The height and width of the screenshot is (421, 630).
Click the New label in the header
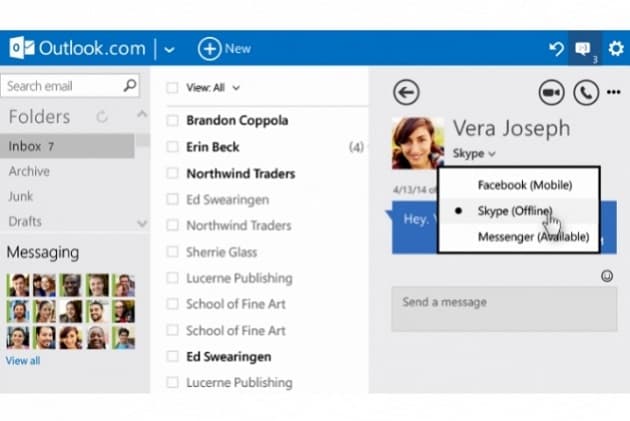tap(238, 49)
